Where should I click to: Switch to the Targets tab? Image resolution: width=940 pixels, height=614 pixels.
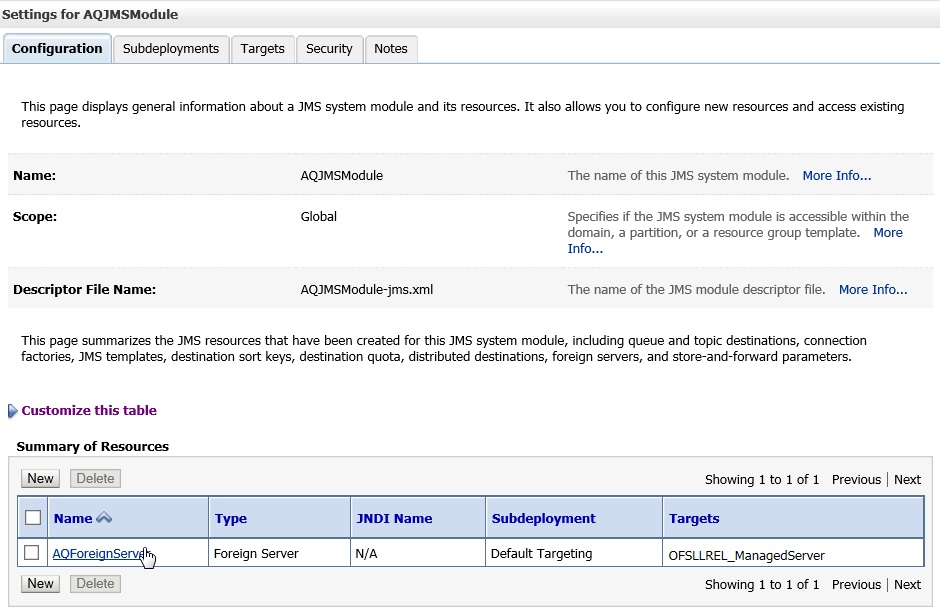click(x=263, y=49)
